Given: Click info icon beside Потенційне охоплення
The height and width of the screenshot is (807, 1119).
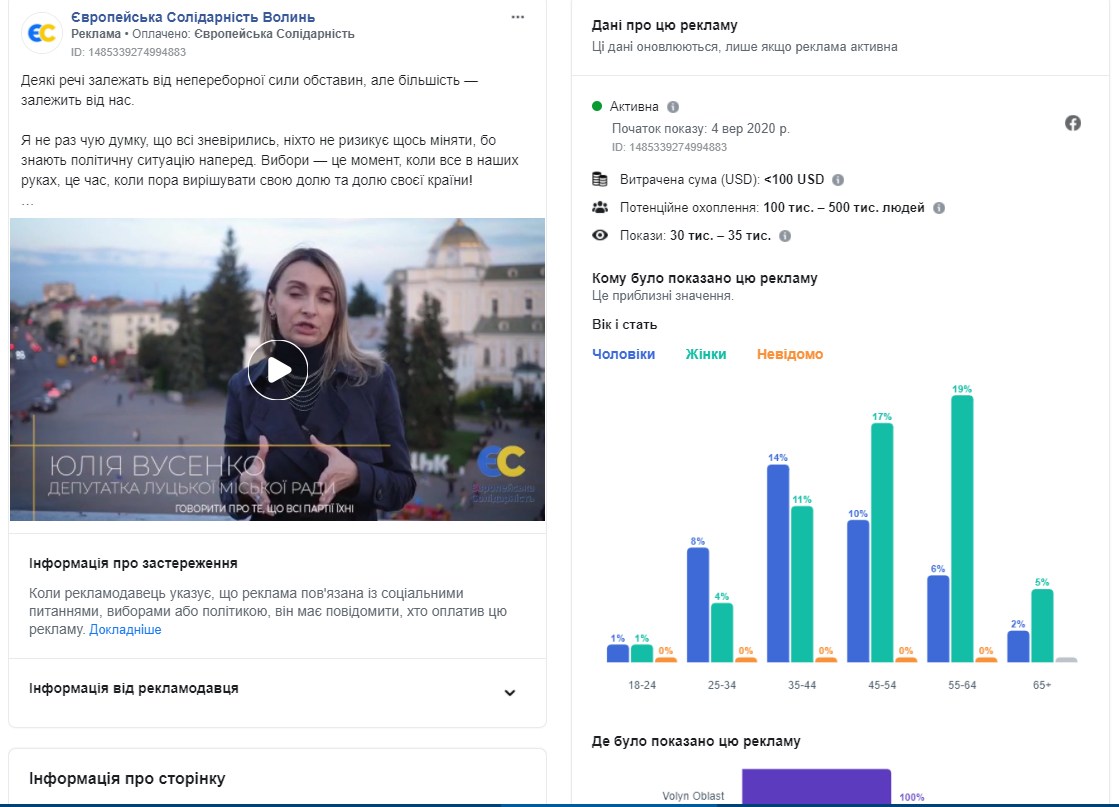Looking at the screenshot, I should point(939,208).
